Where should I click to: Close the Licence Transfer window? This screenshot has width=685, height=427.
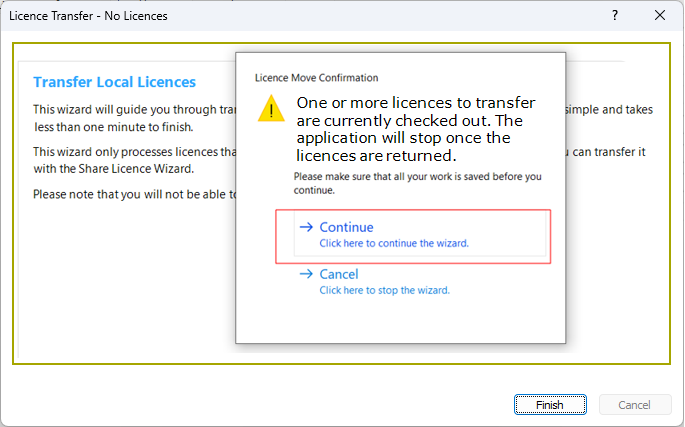coord(660,16)
